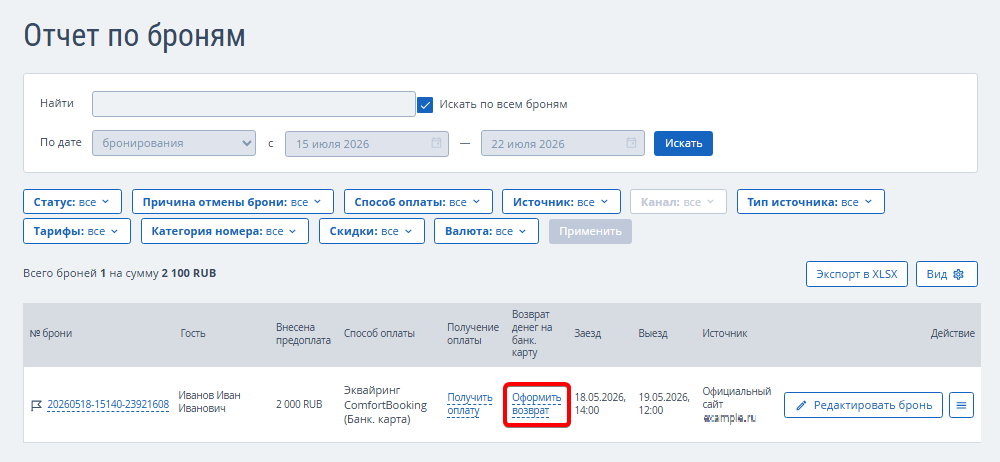Click Получение оплаты column header
This screenshot has width=1000, height=462.
[x=473, y=333]
